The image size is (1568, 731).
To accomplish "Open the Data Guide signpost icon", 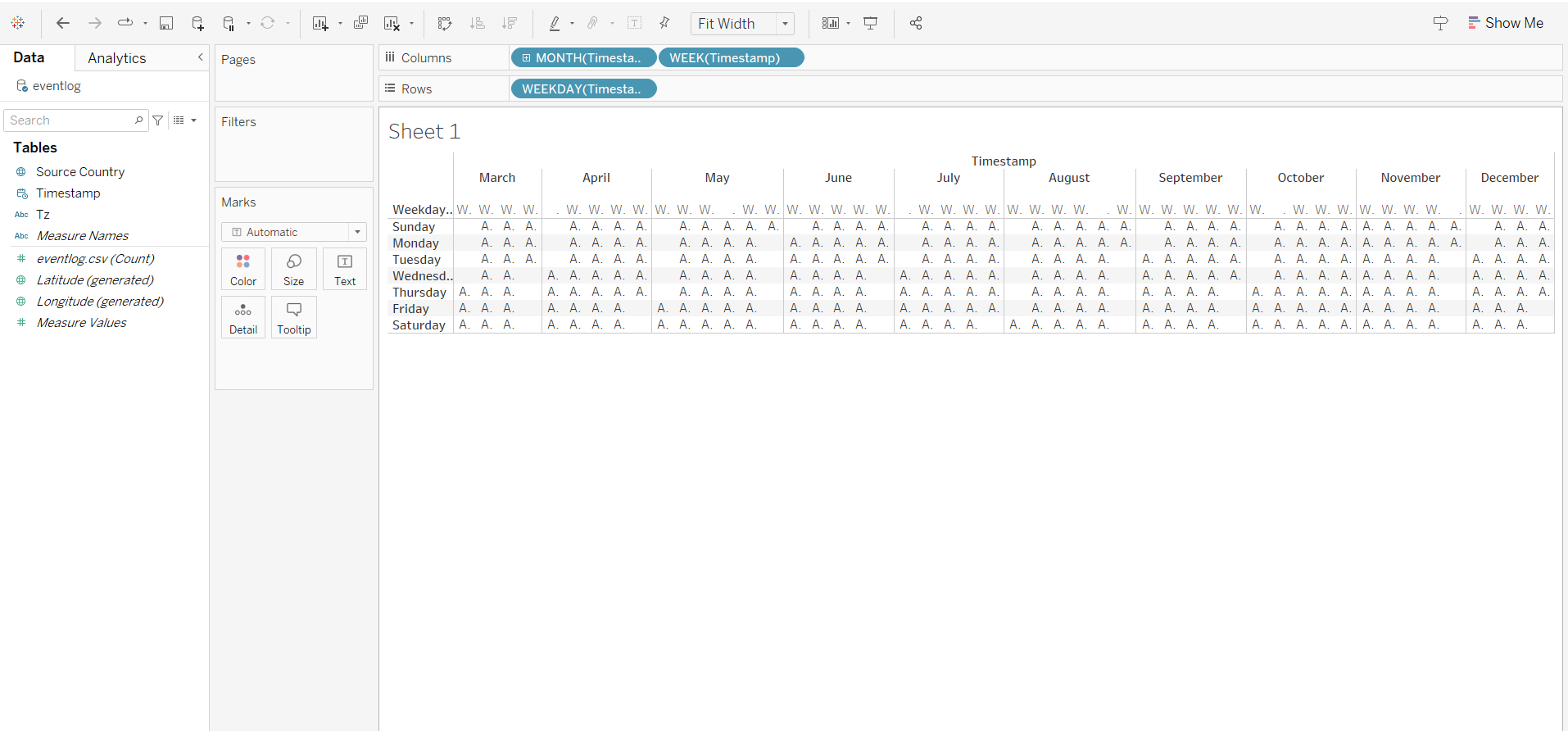I will (x=1440, y=23).
